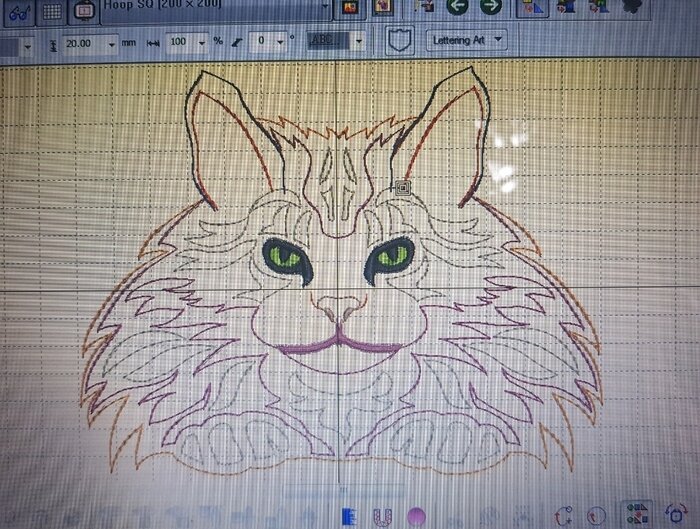This screenshot has height=529, width=700.
Task: Click the patterned U icon at bottom
Action: point(382,517)
